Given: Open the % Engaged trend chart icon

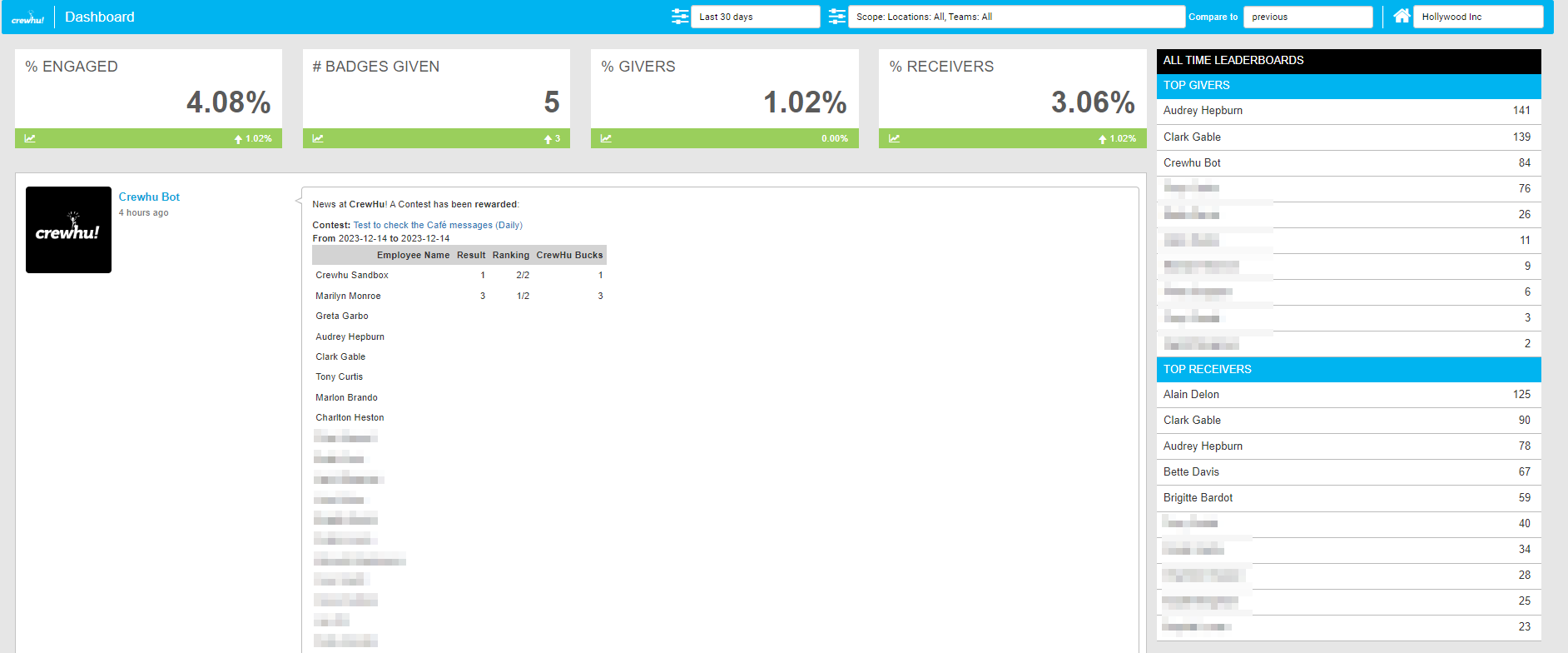Looking at the screenshot, I should click(x=30, y=138).
